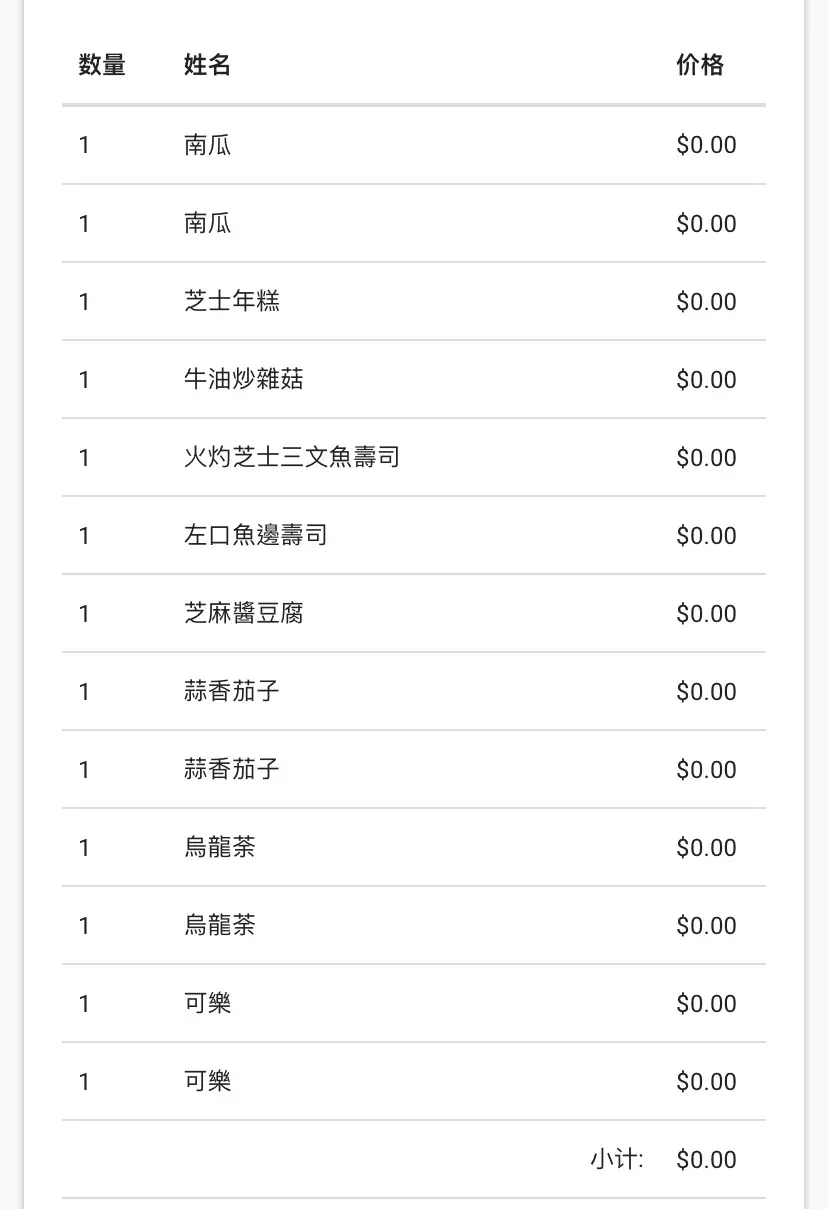Viewport: 828px width, 1209px height.
Task: Click the 芝士年糕 item name
Action: point(232,301)
